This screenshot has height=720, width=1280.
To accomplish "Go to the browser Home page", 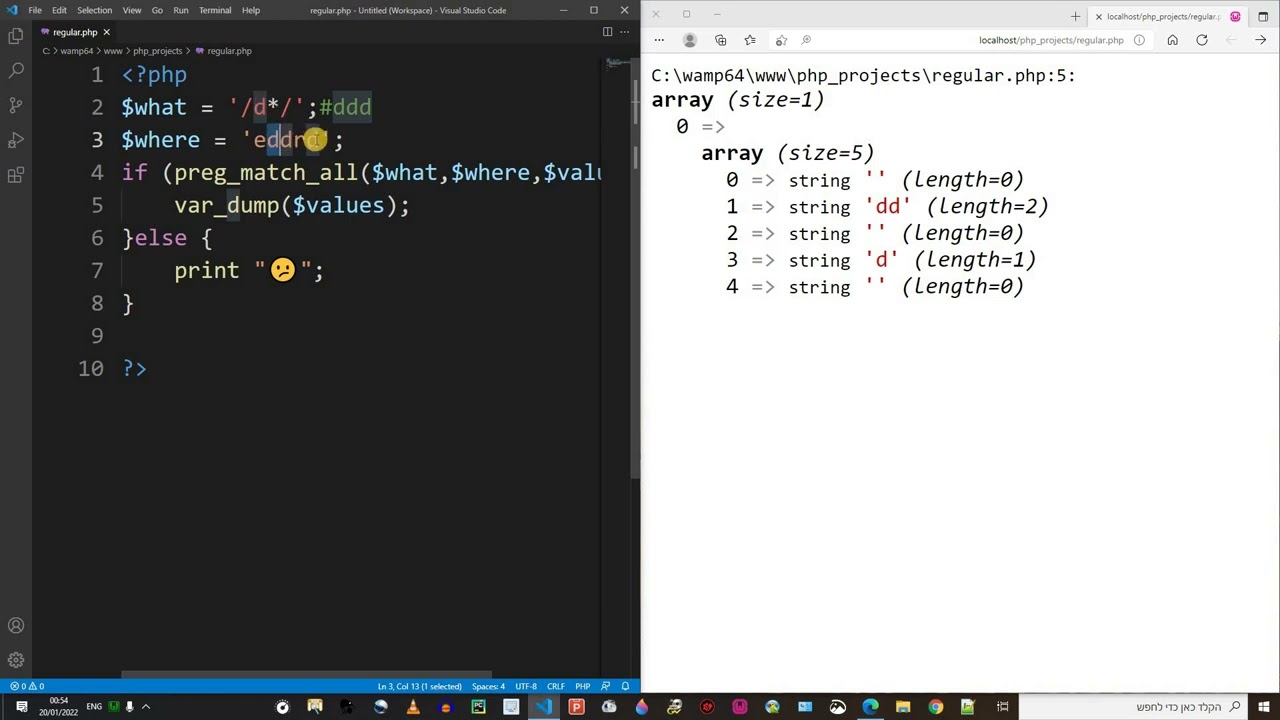I will (x=1172, y=40).
